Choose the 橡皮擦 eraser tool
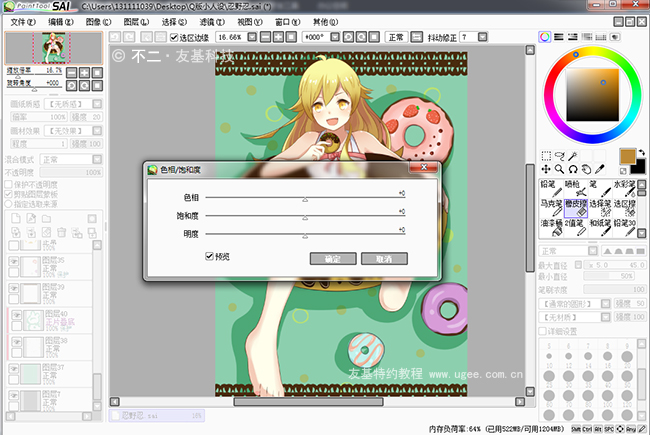650x435 pixels. click(575, 208)
